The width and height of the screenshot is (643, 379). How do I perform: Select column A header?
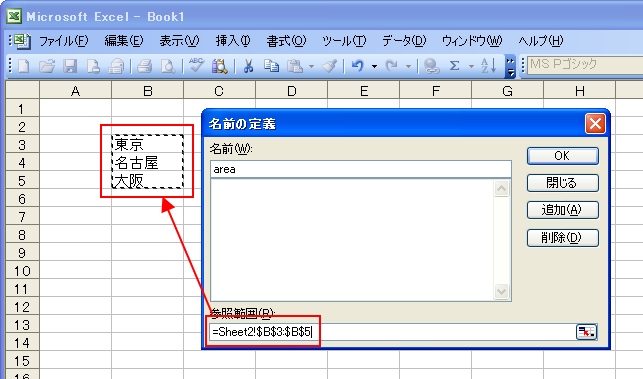[x=75, y=90]
